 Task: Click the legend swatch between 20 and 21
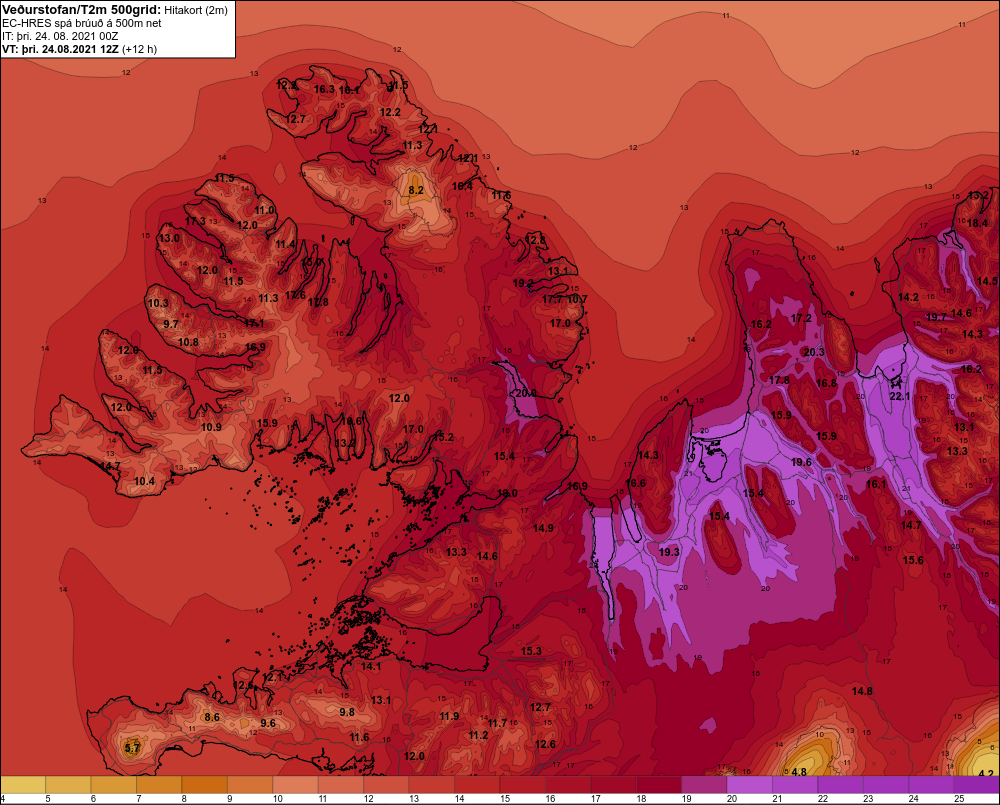tap(749, 785)
